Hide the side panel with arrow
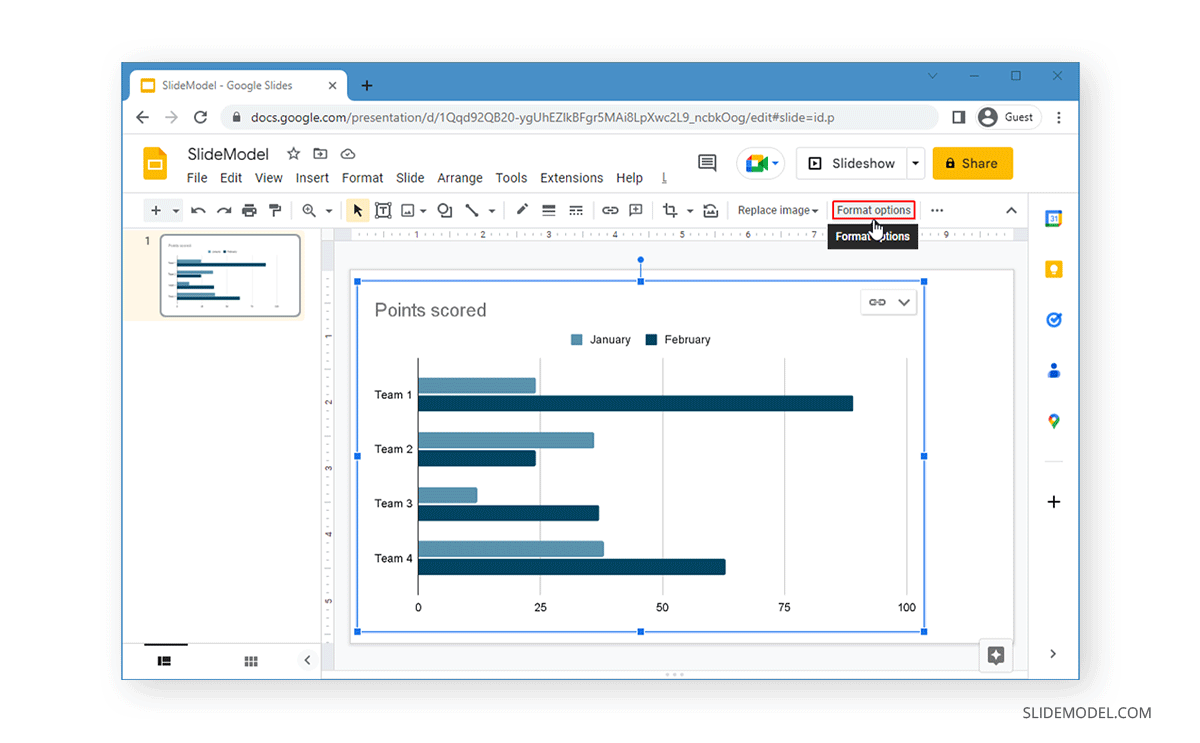This screenshot has width=1200, height=743. click(x=1053, y=654)
